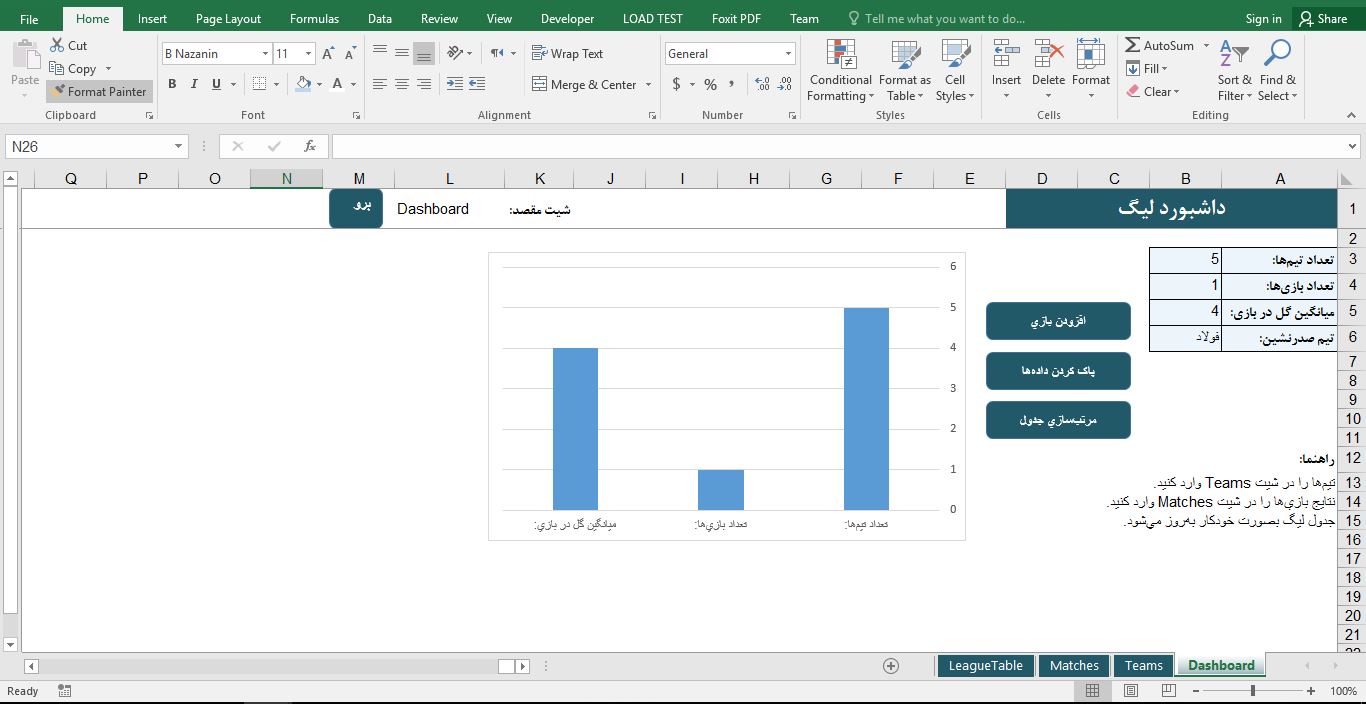
Task: Switch to Page Layout view in status bar
Action: (1131, 691)
